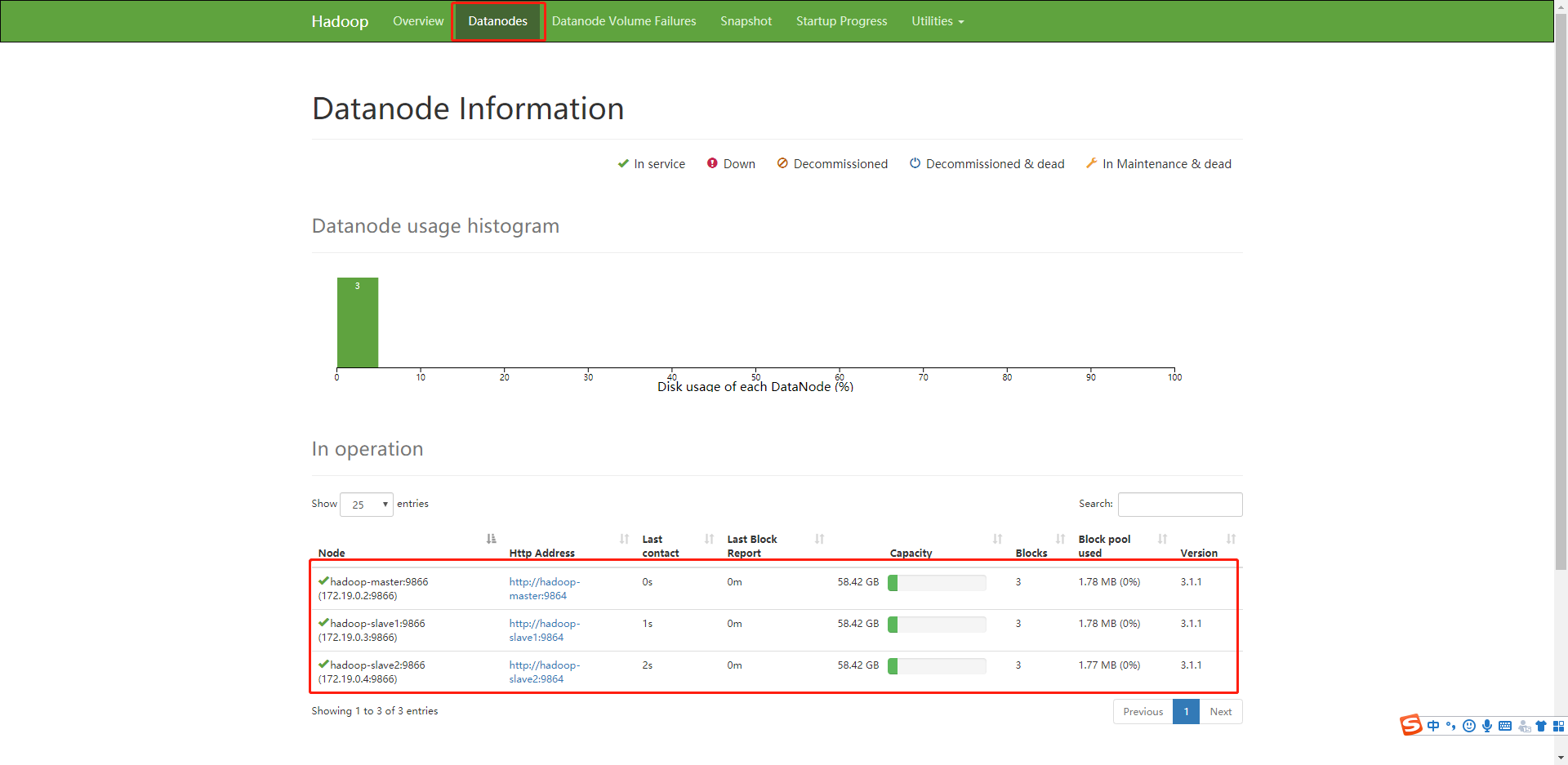The image size is (1568, 765).
Task: Open the hadoop-master:9864 http link
Action: pyautogui.click(x=544, y=589)
